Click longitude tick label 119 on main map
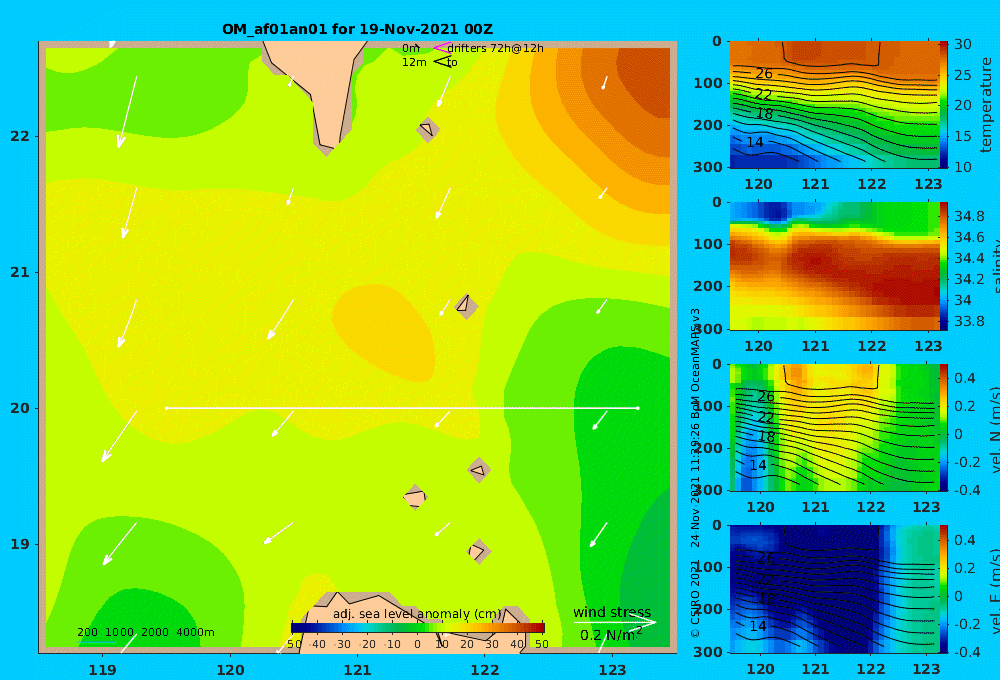The height and width of the screenshot is (680, 1000). [102, 670]
